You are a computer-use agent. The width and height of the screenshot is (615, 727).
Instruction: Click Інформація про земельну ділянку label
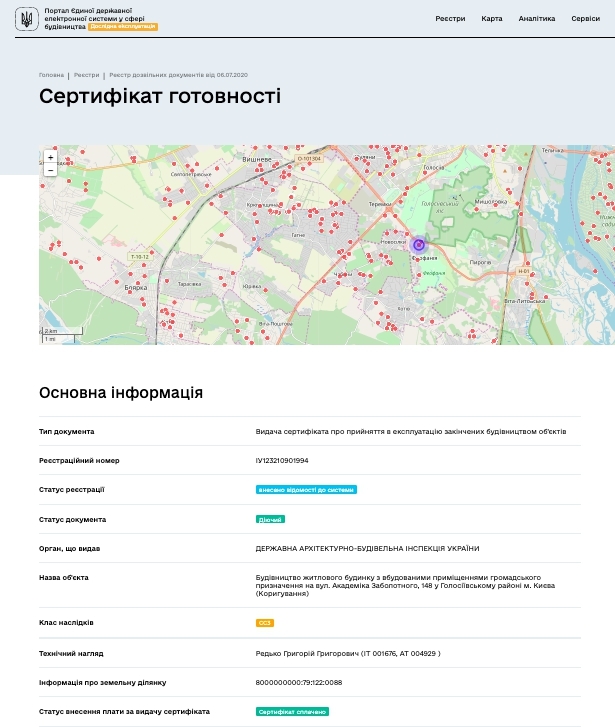[x=102, y=682]
